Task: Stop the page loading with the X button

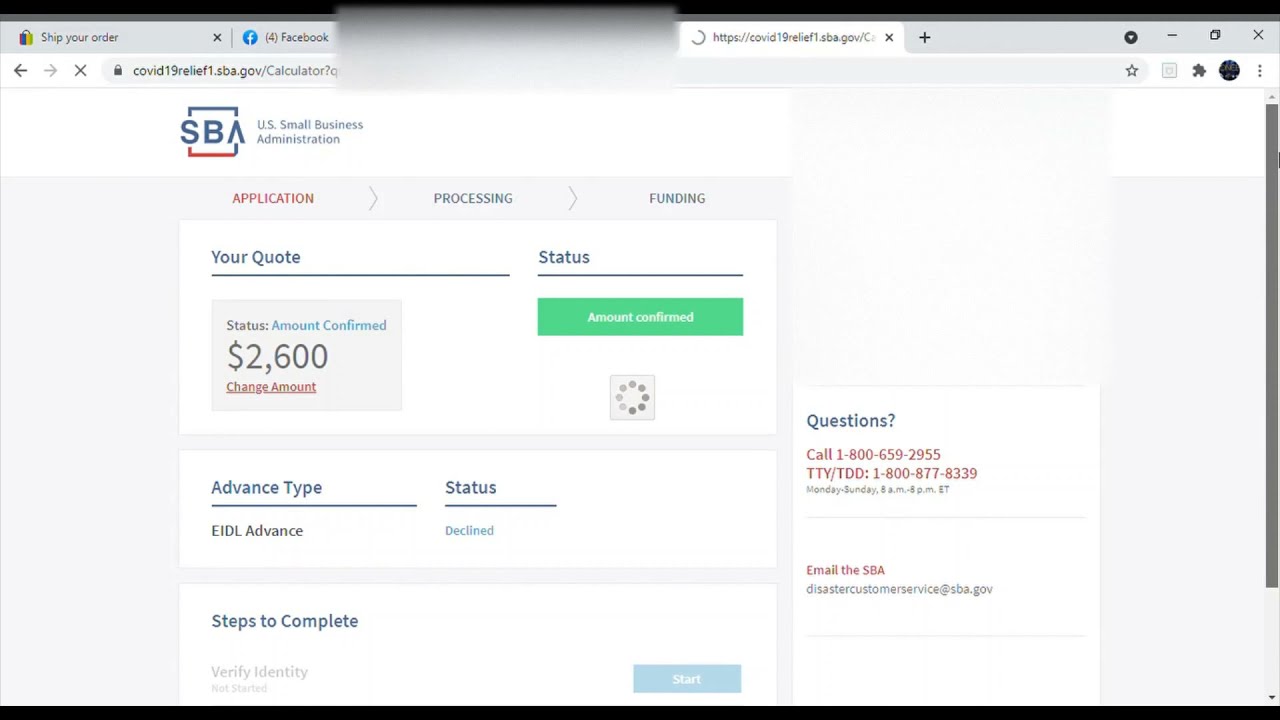Action: [x=81, y=70]
